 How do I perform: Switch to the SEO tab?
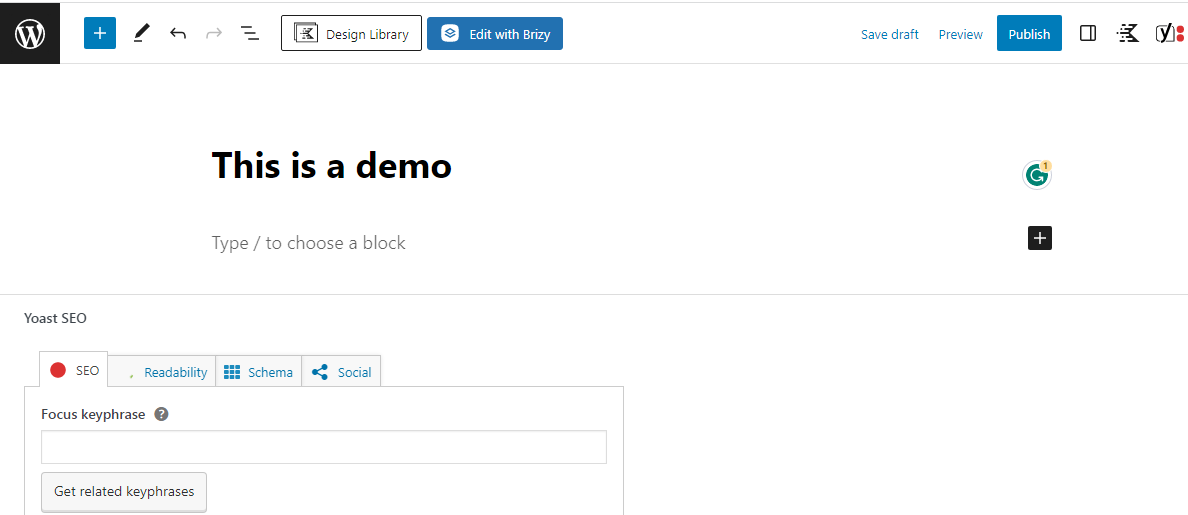click(73, 370)
